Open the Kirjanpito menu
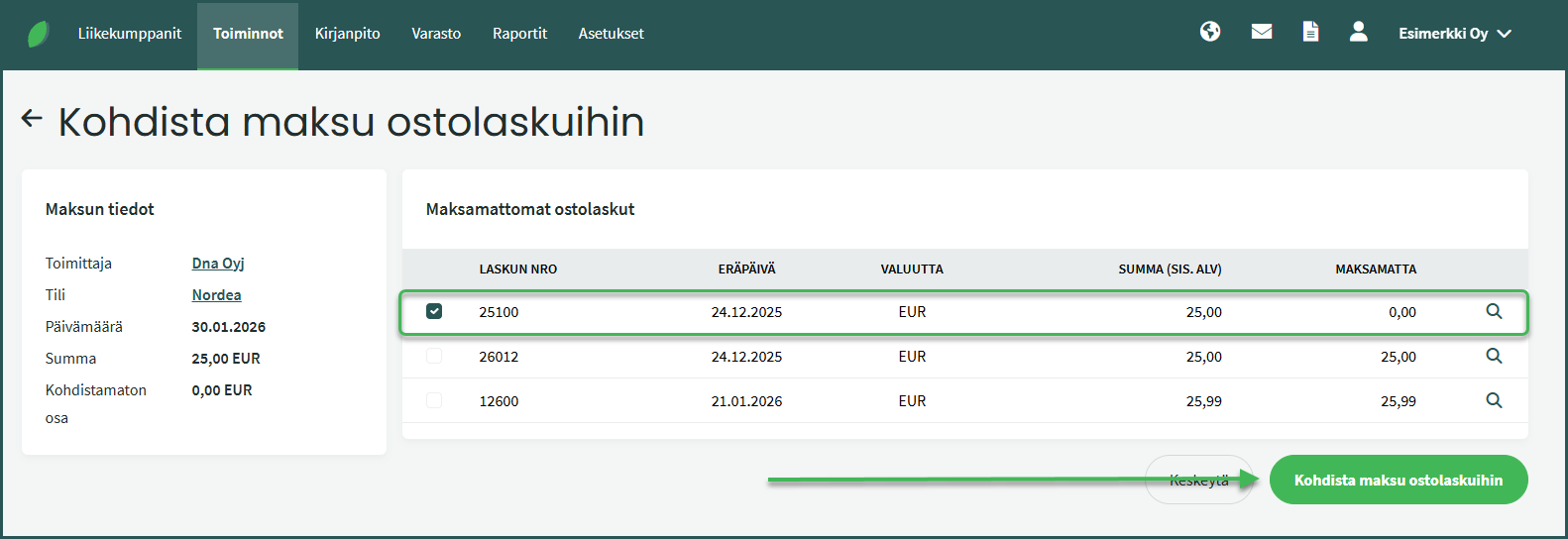 pyautogui.click(x=347, y=34)
